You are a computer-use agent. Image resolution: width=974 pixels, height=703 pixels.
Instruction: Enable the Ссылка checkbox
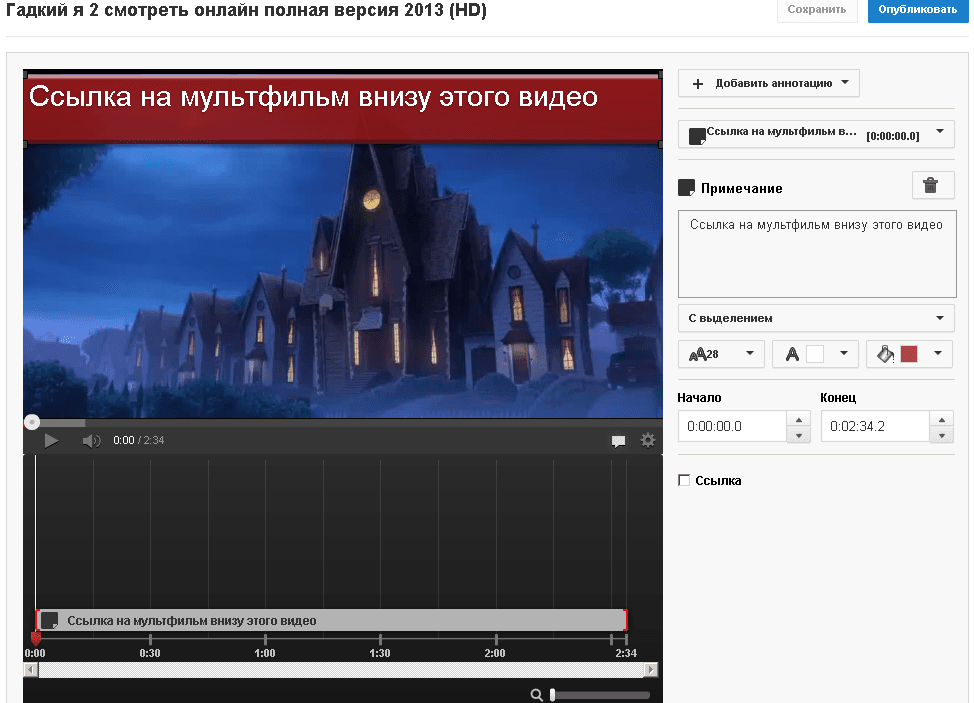(x=684, y=480)
